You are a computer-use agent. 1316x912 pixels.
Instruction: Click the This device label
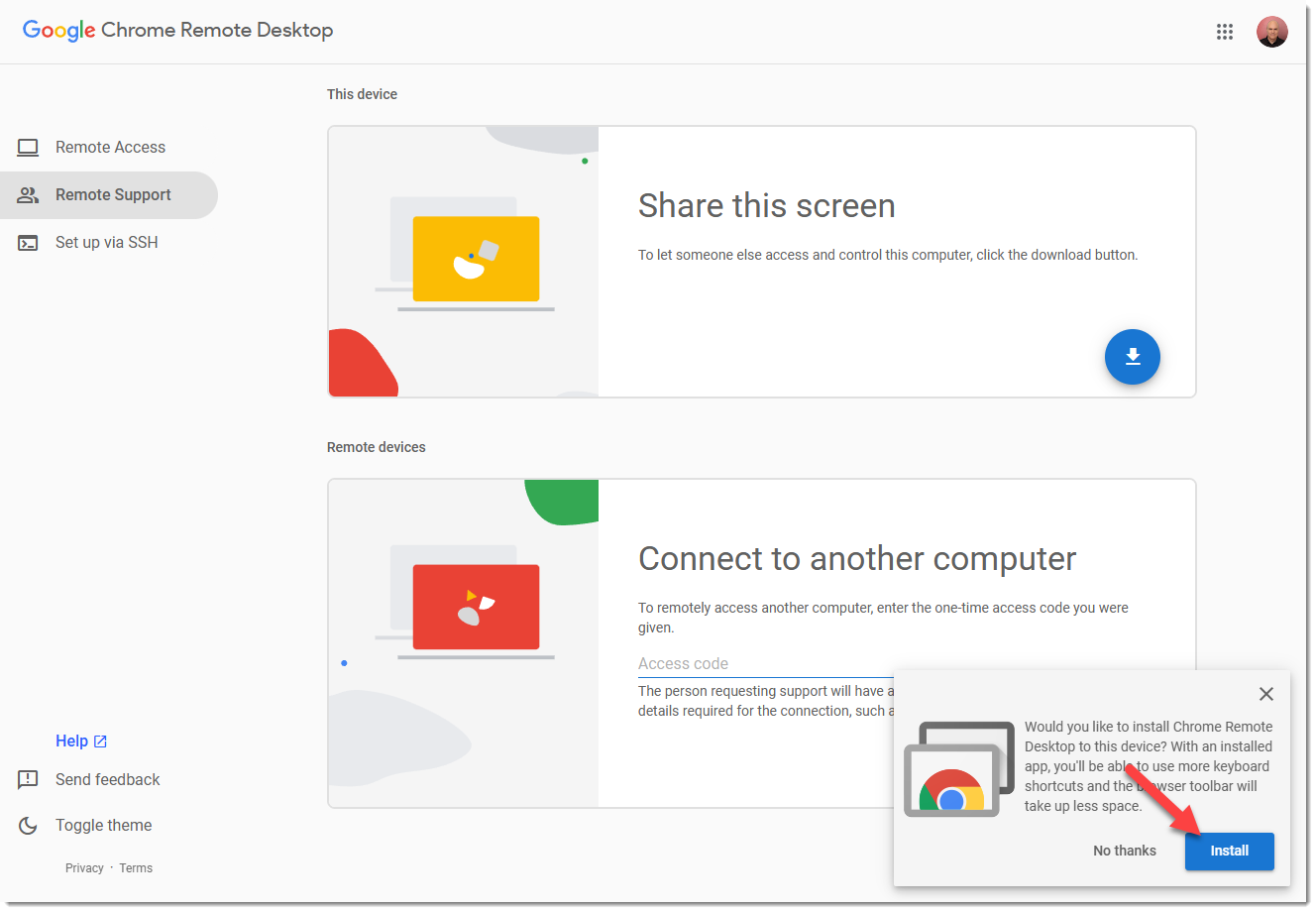[362, 94]
